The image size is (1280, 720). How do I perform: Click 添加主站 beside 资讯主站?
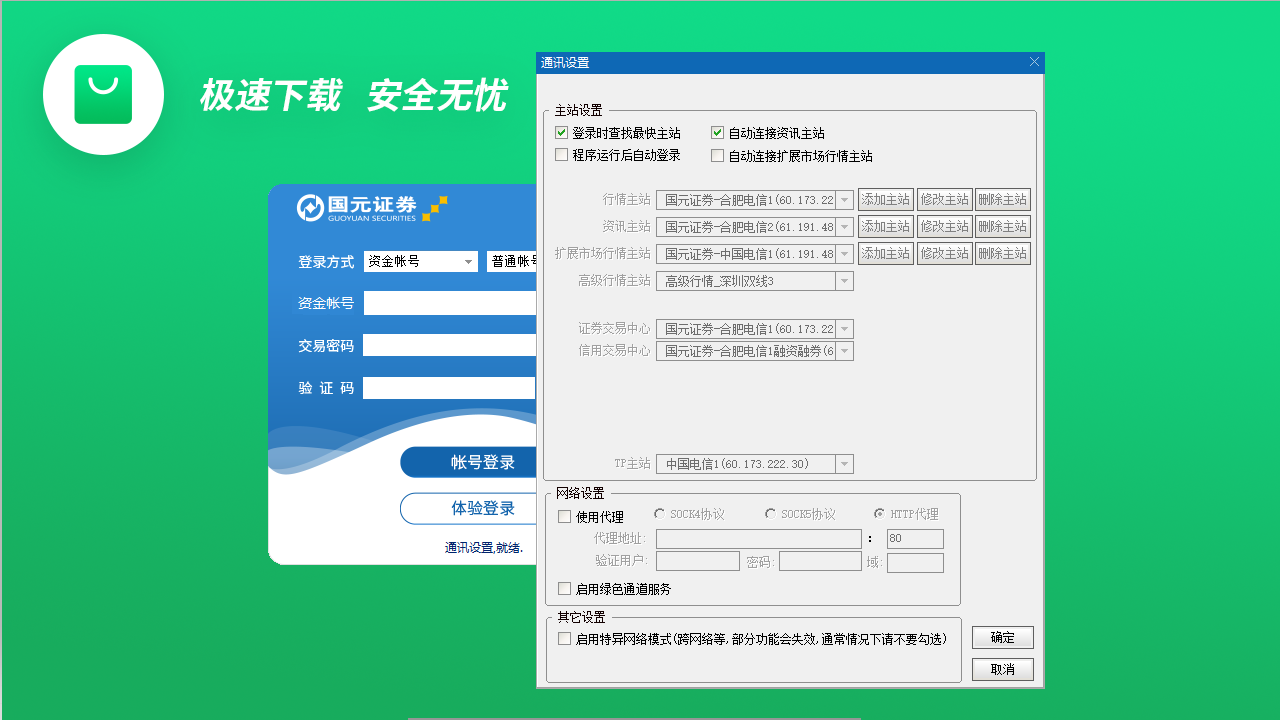tap(885, 226)
